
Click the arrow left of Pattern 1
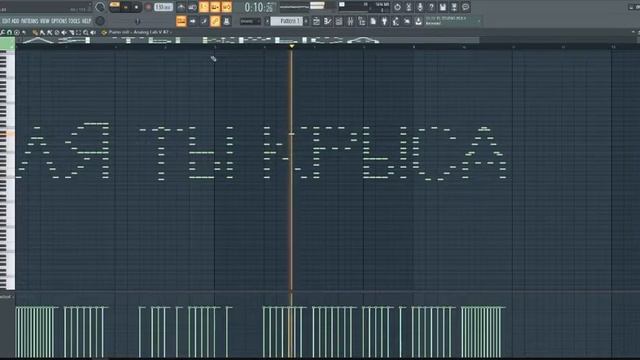click(267, 21)
